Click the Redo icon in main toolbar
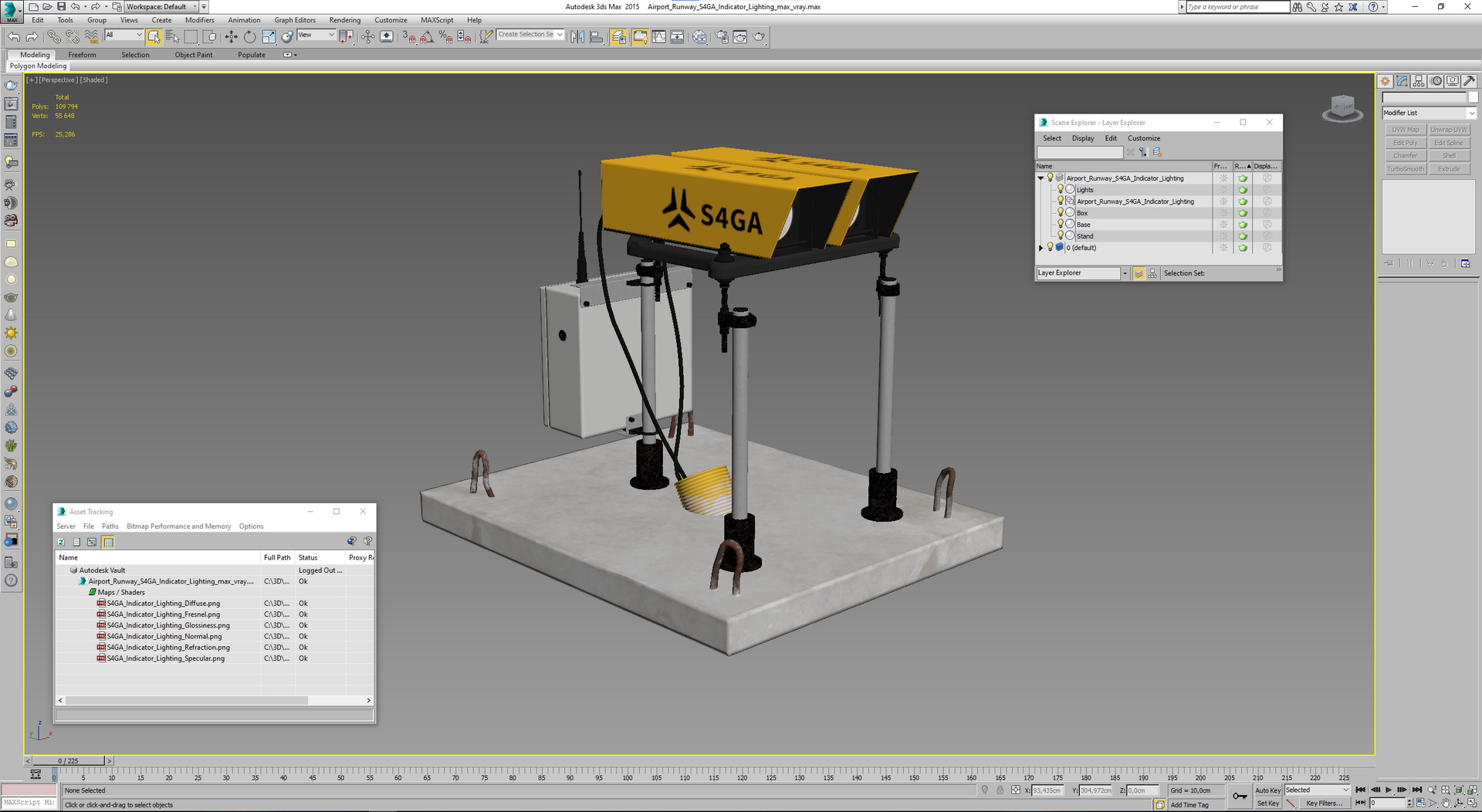1482x812 pixels. [32, 37]
